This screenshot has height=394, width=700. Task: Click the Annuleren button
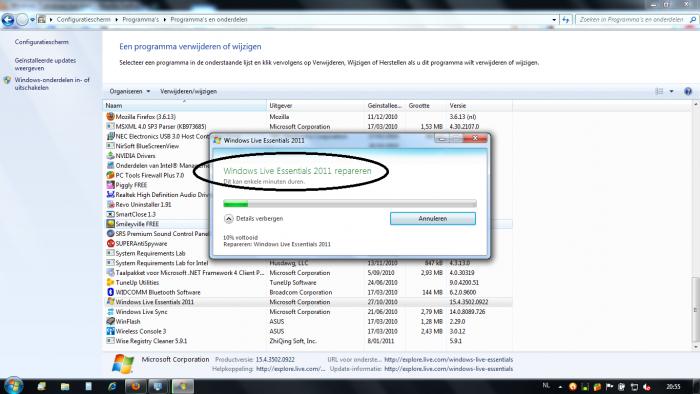[x=433, y=219]
